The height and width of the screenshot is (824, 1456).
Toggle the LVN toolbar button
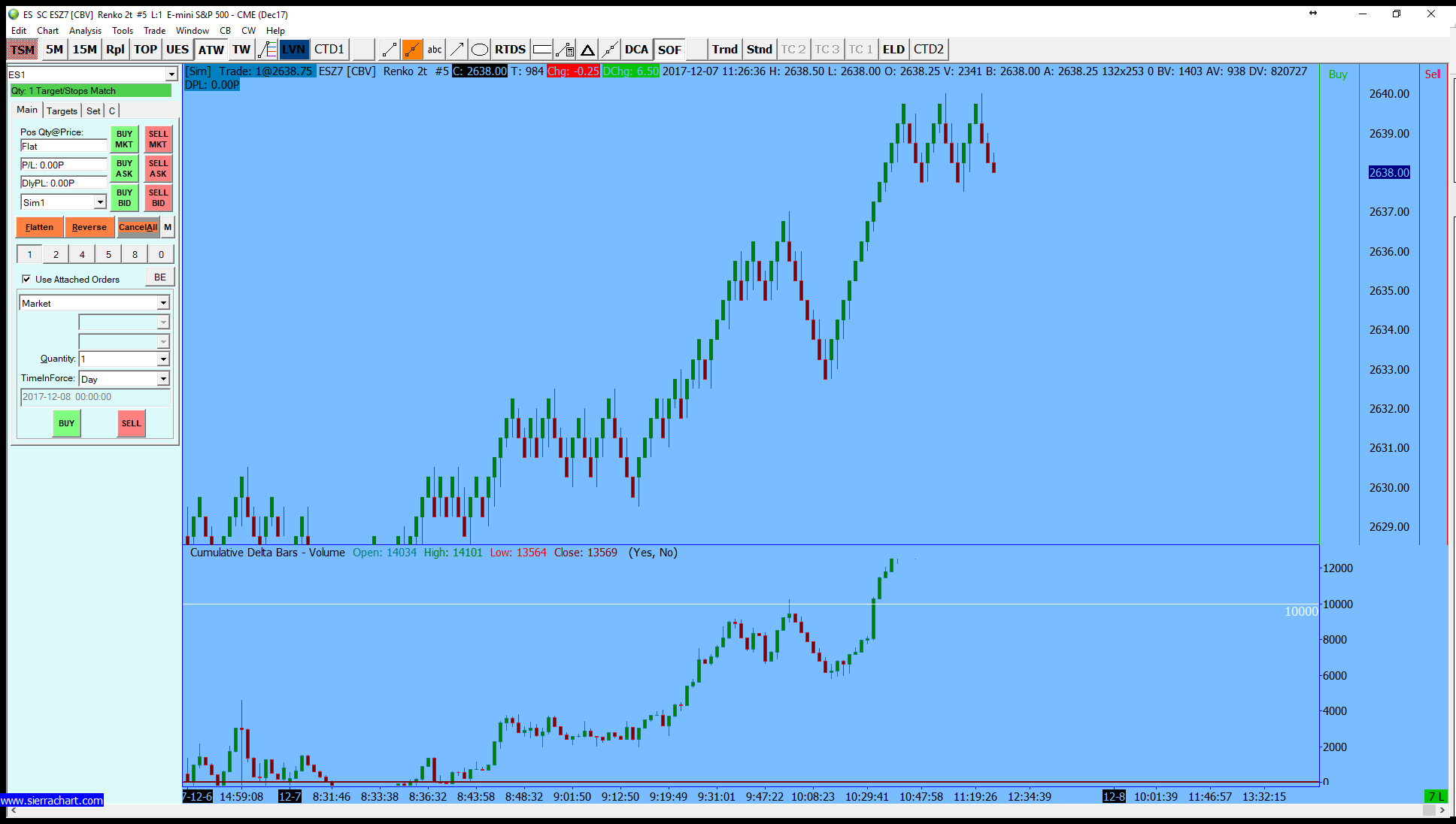click(293, 50)
